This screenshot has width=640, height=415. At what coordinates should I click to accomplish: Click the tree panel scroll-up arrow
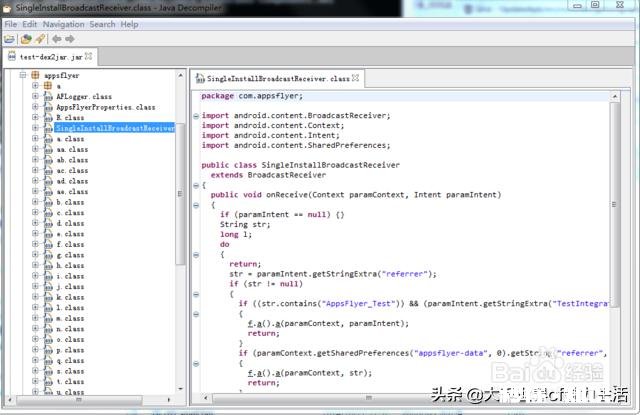tap(180, 75)
